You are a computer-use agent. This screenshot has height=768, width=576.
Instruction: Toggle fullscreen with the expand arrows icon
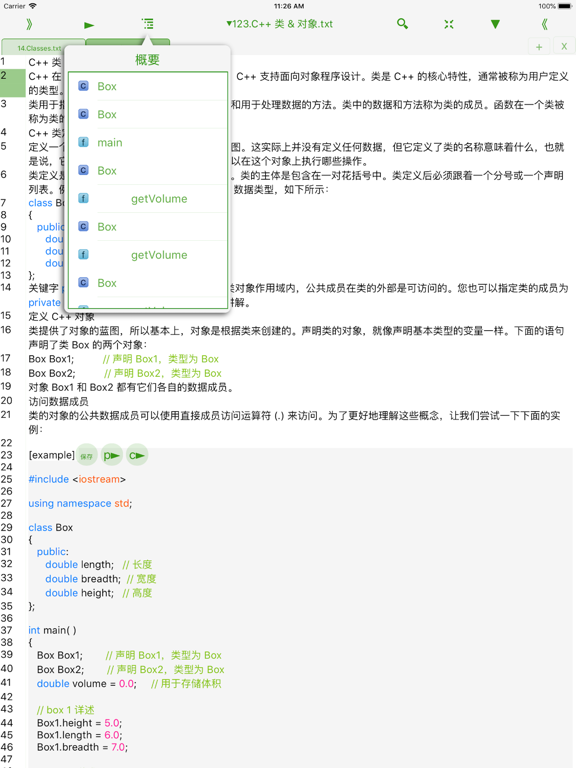pos(449,24)
